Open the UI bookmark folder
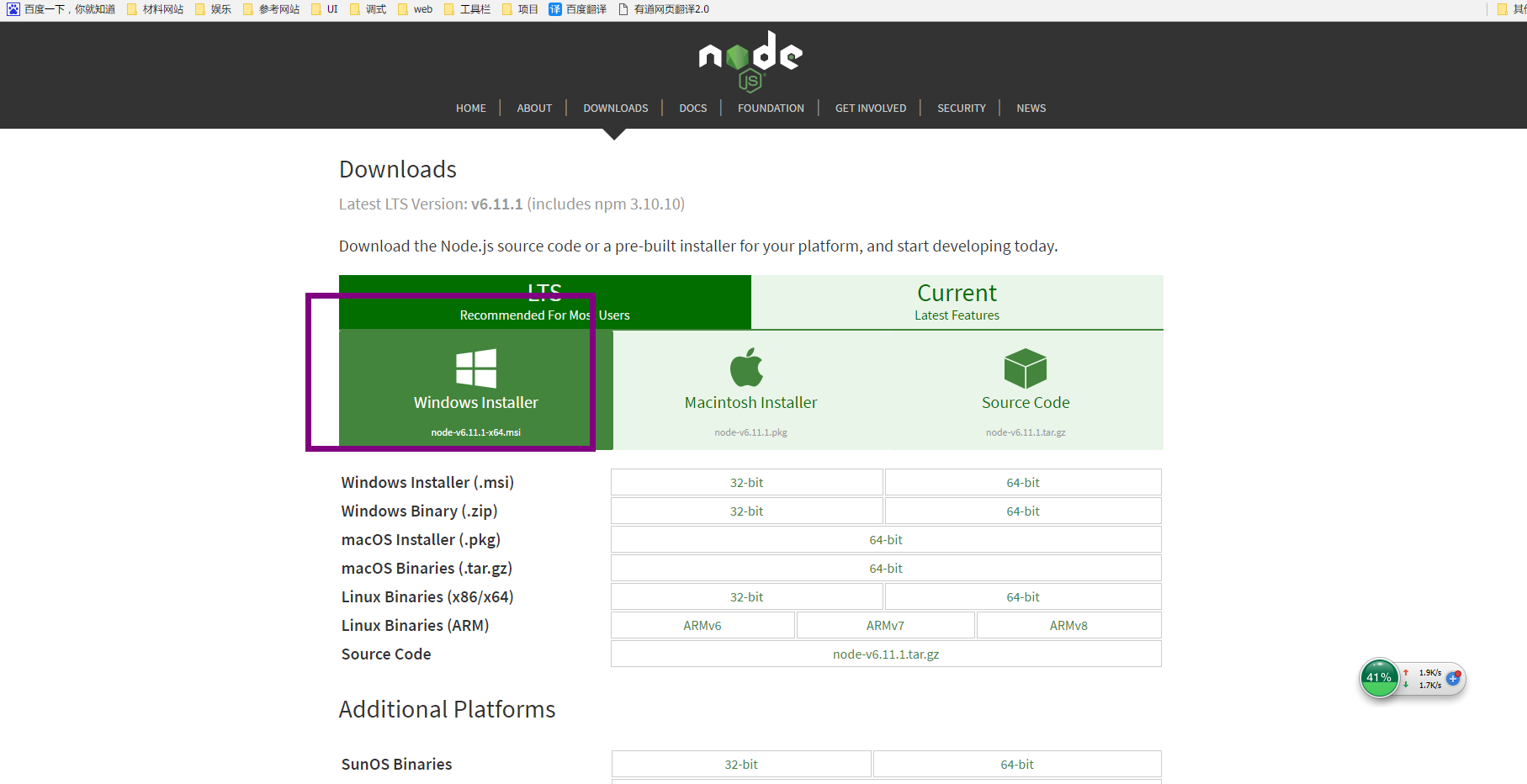The width and height of the screenshot is (1527, 784). (x=325, y=9)
